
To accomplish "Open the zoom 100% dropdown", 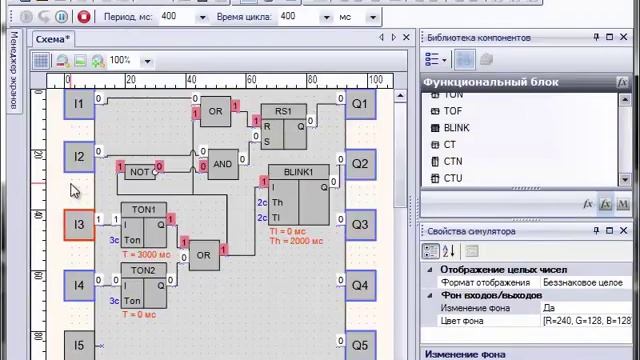I will 147,62.
